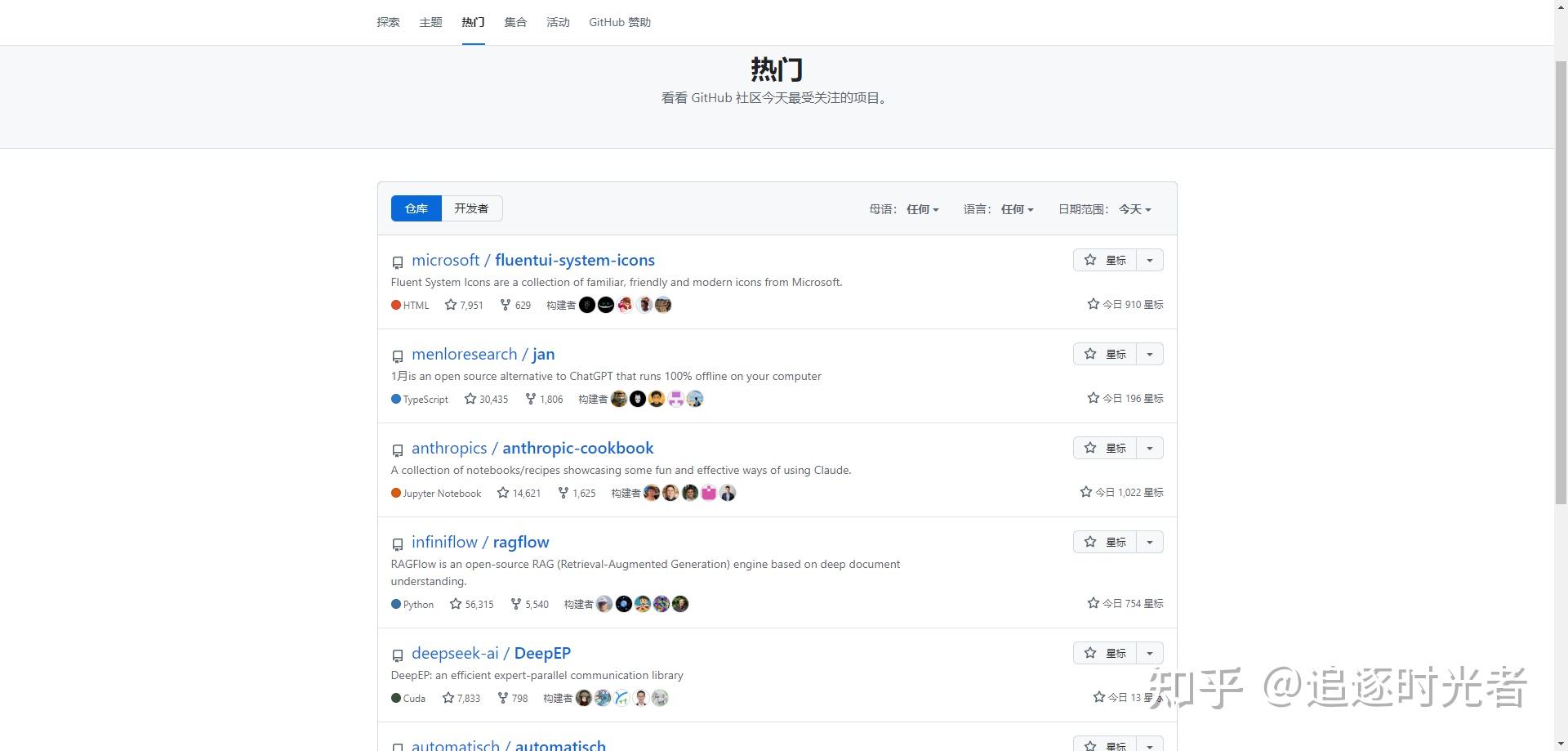
Task: Click the fork icon showing 798 on DeepEP
Action: pos(504,698)
